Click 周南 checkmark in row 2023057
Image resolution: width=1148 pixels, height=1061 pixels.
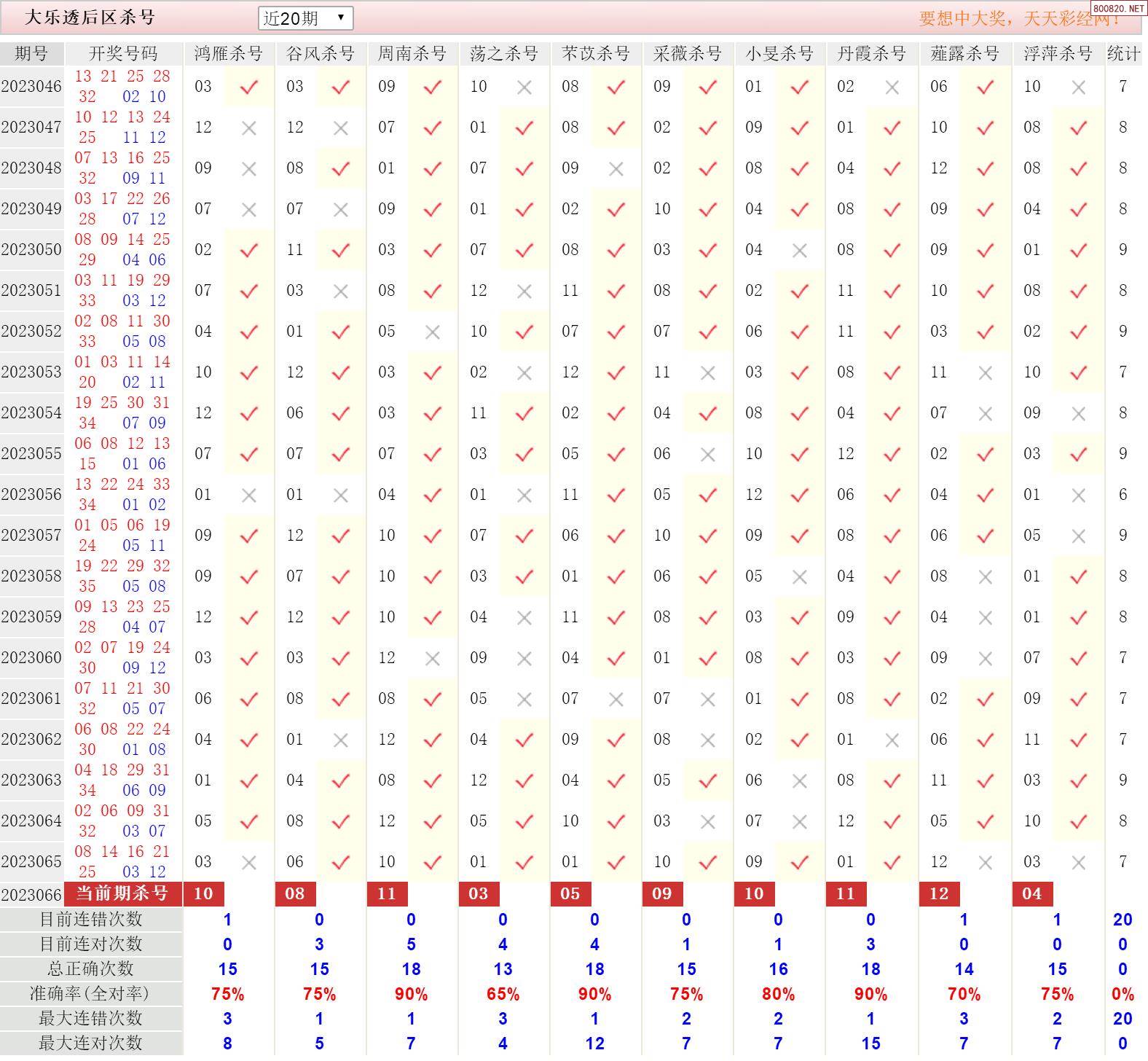pyautogui.click(x=433, y=536)
